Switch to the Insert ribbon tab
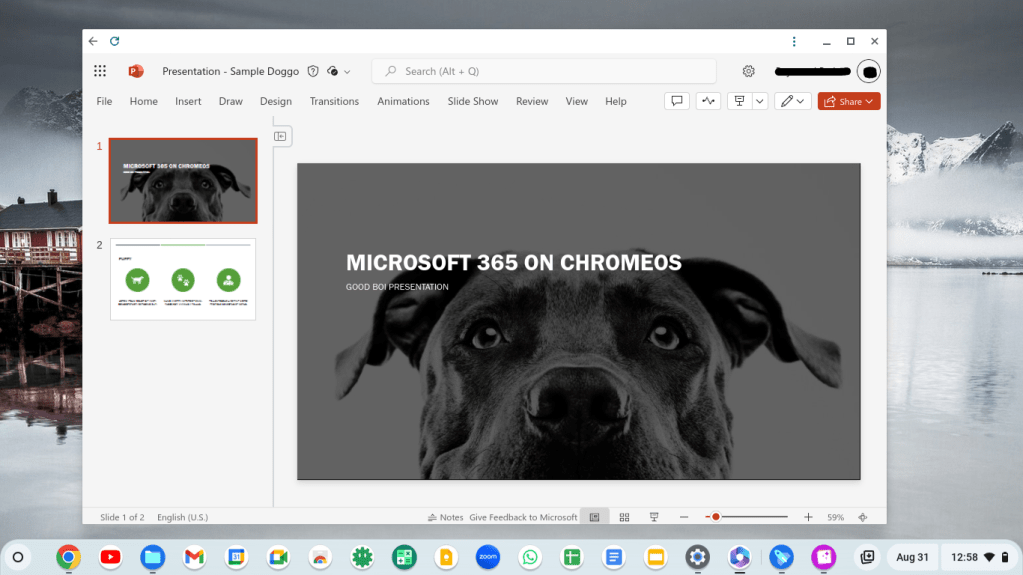This screenshot has width=1023, height=575. pyautogui.click(x=188, y=101)
